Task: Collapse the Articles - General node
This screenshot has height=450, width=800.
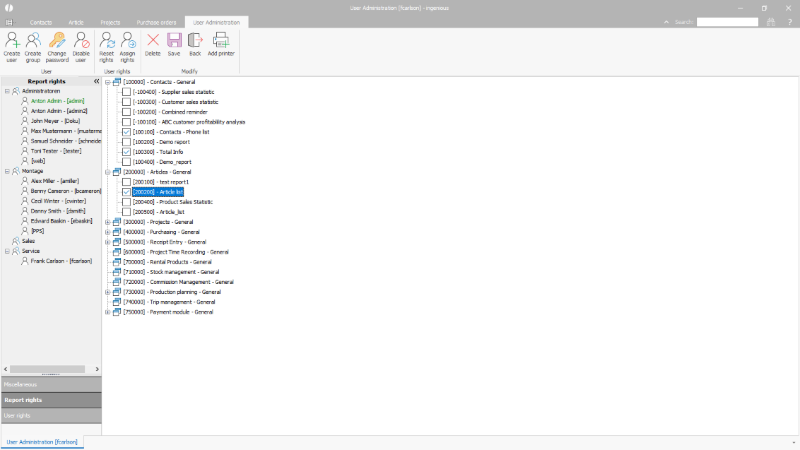Action: (108, 172)
